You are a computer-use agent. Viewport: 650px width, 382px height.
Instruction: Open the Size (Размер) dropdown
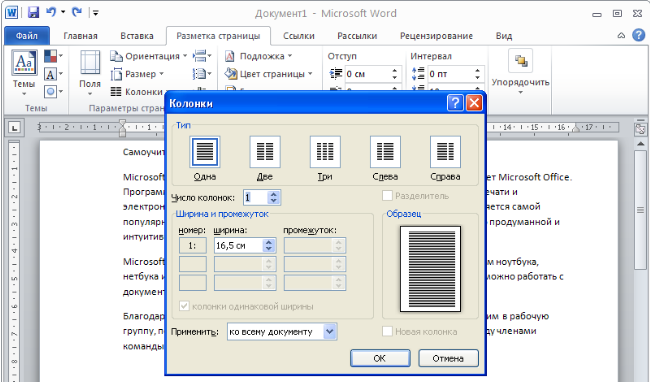click(x=137, y=74)
